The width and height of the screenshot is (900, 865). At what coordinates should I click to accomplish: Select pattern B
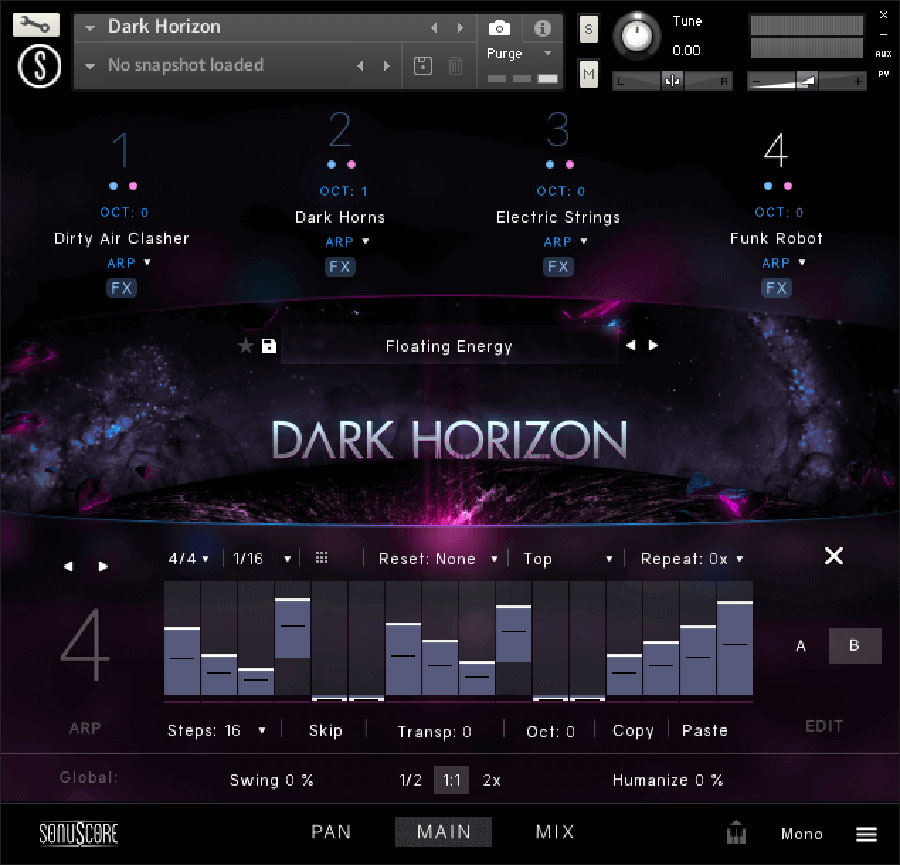coord(855,646)
